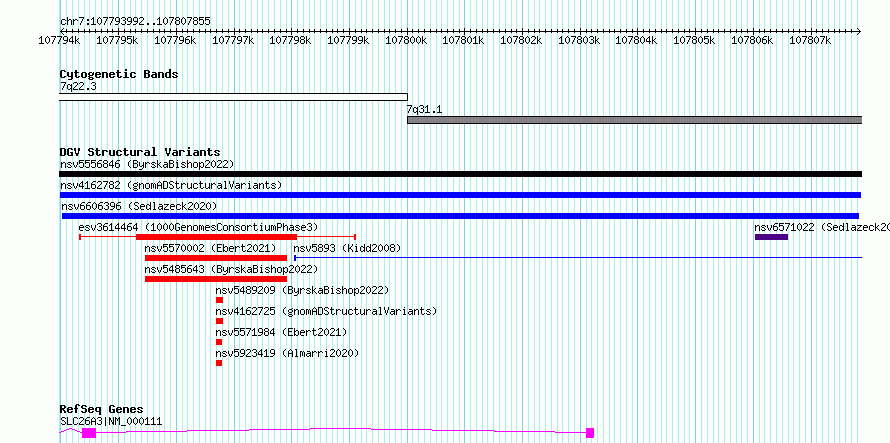890x443 pixels.
Task: Open the SLC26A3|NM_000111 gene label
Action: pyautogui.click(x=111, y=421)
